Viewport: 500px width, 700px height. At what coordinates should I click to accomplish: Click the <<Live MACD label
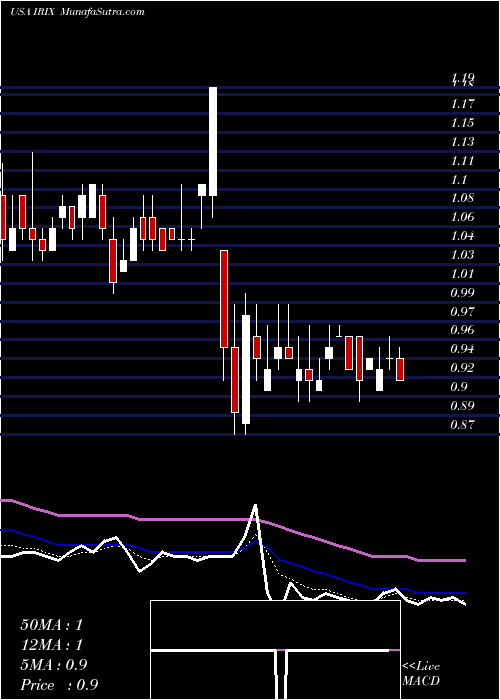[421, 674]
